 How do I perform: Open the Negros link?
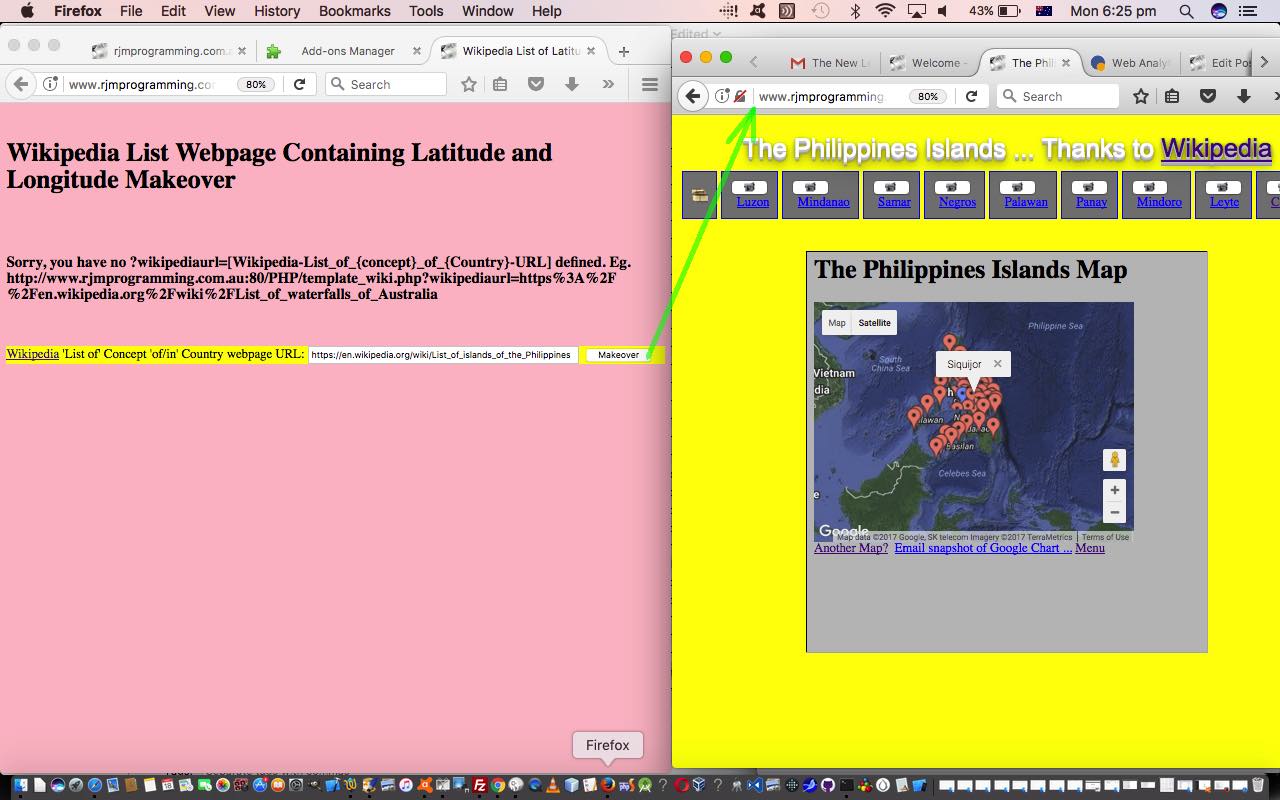[957, 202]
